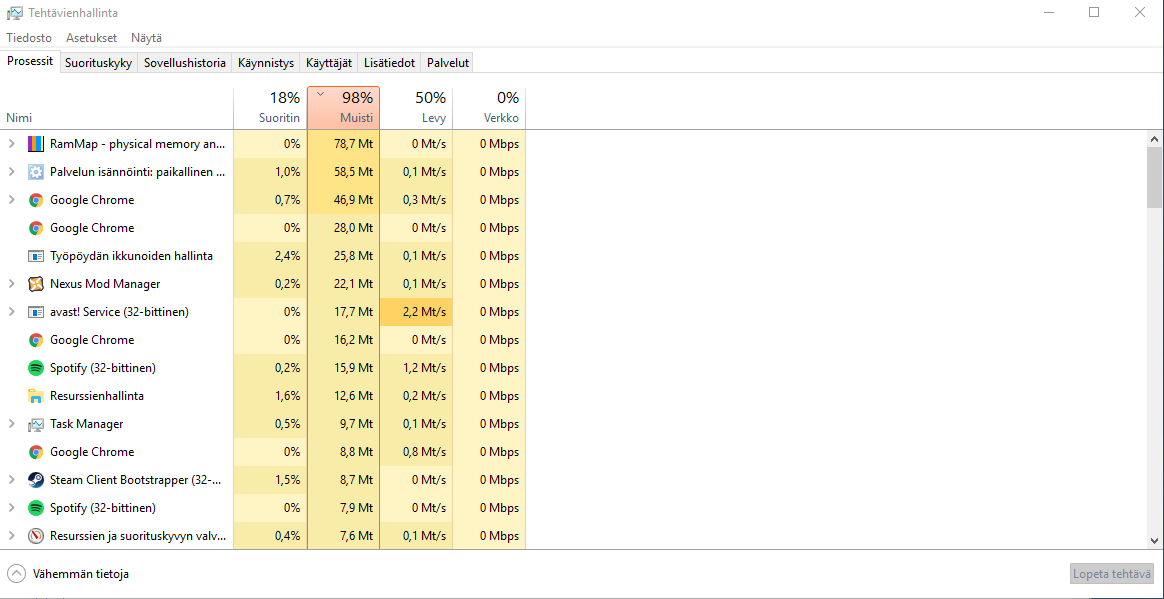Click the collapse arrow icon beside Vähemmän tietoja

coord(16,574)
